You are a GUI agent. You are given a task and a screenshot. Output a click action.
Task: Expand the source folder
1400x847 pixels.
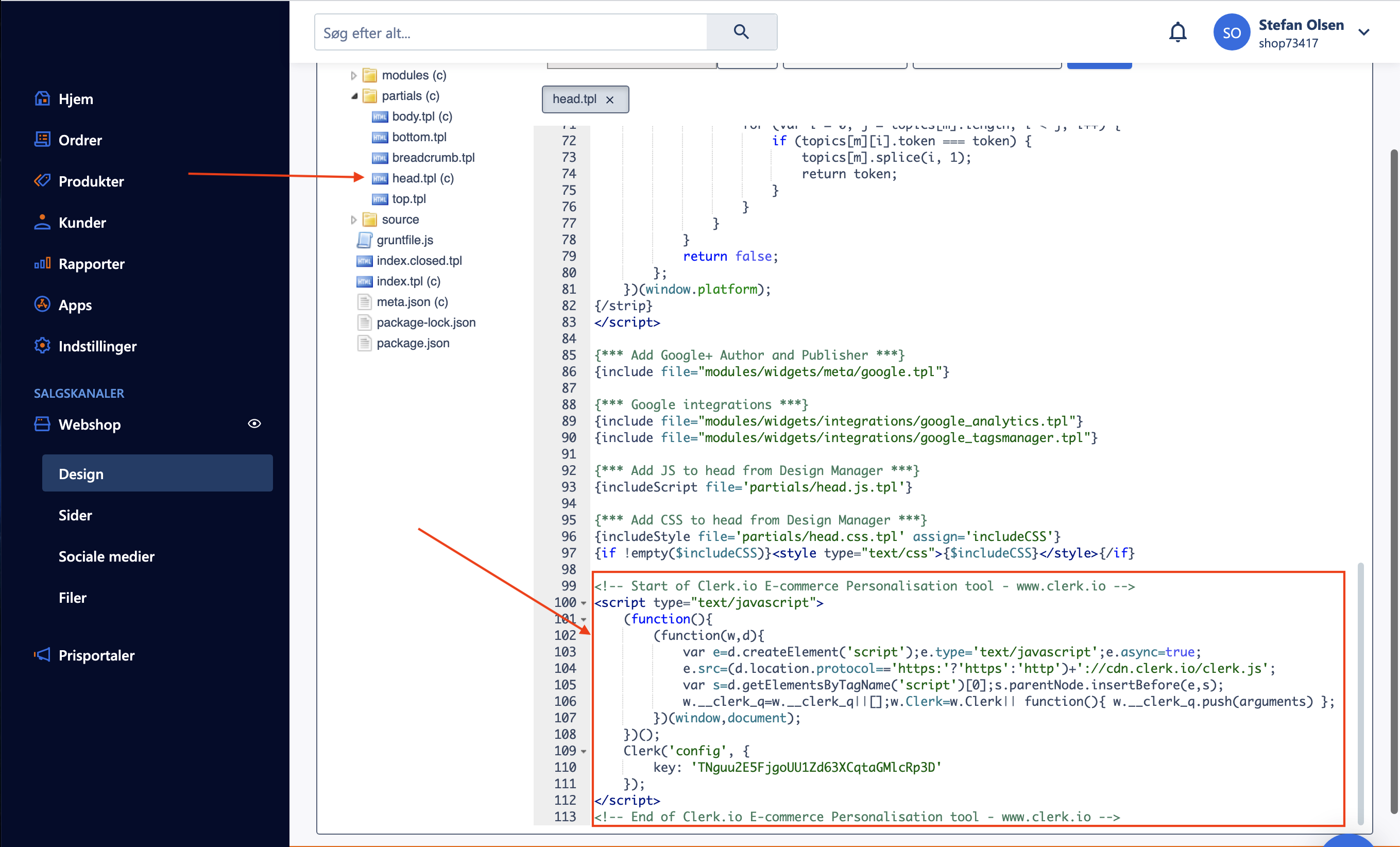(x=355, y=219)
